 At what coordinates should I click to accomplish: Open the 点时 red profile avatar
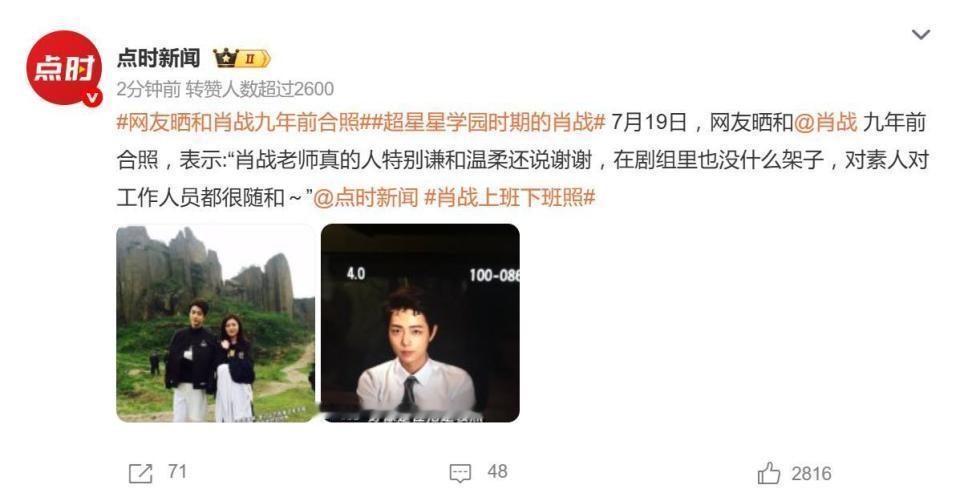click(x=64, y=67)
